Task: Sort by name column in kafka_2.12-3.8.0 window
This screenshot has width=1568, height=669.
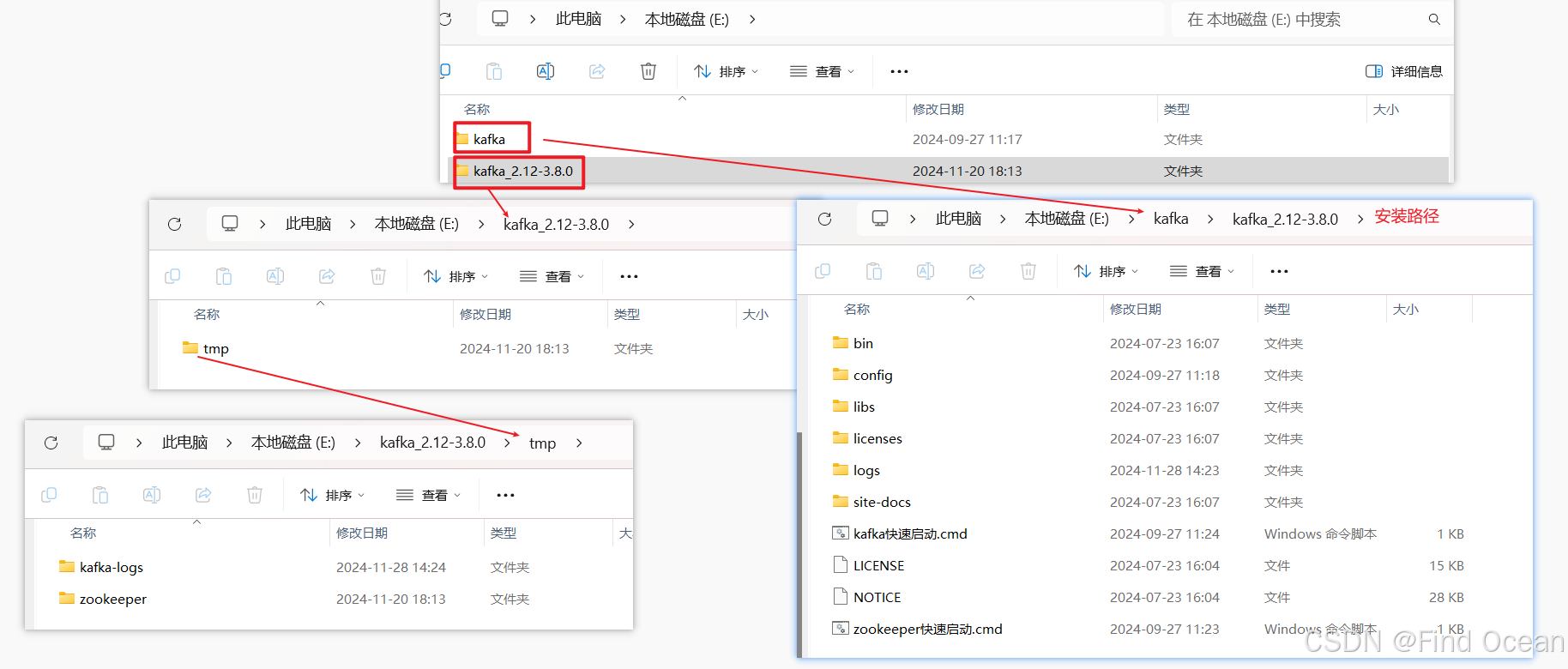Action: [x=207, y=314]
